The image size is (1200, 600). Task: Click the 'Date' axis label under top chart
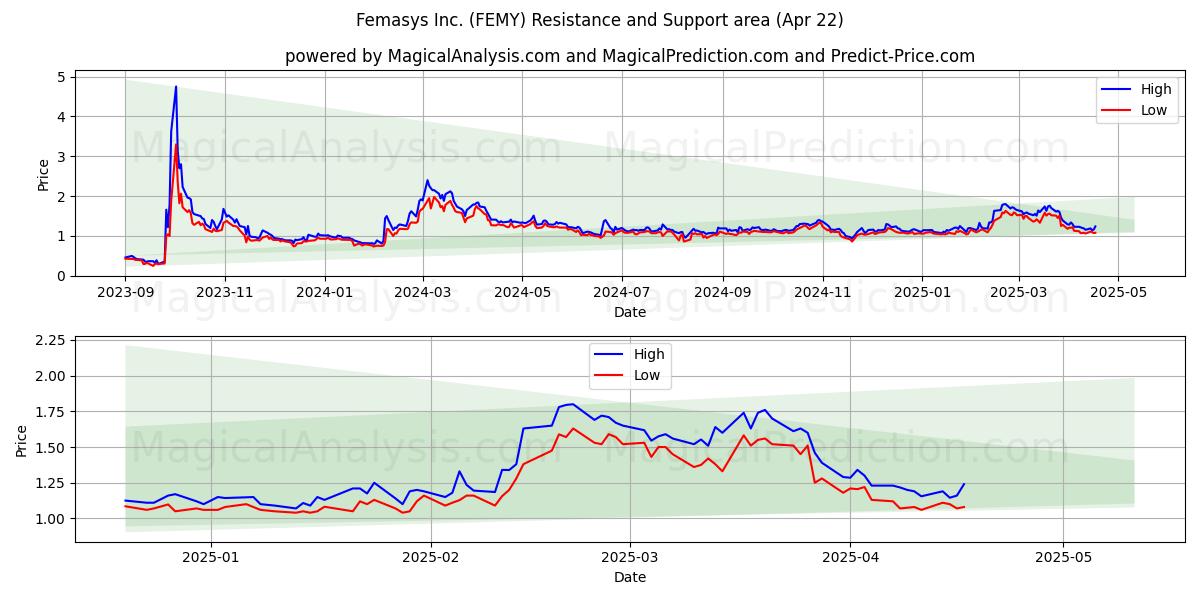pos(630,312)
